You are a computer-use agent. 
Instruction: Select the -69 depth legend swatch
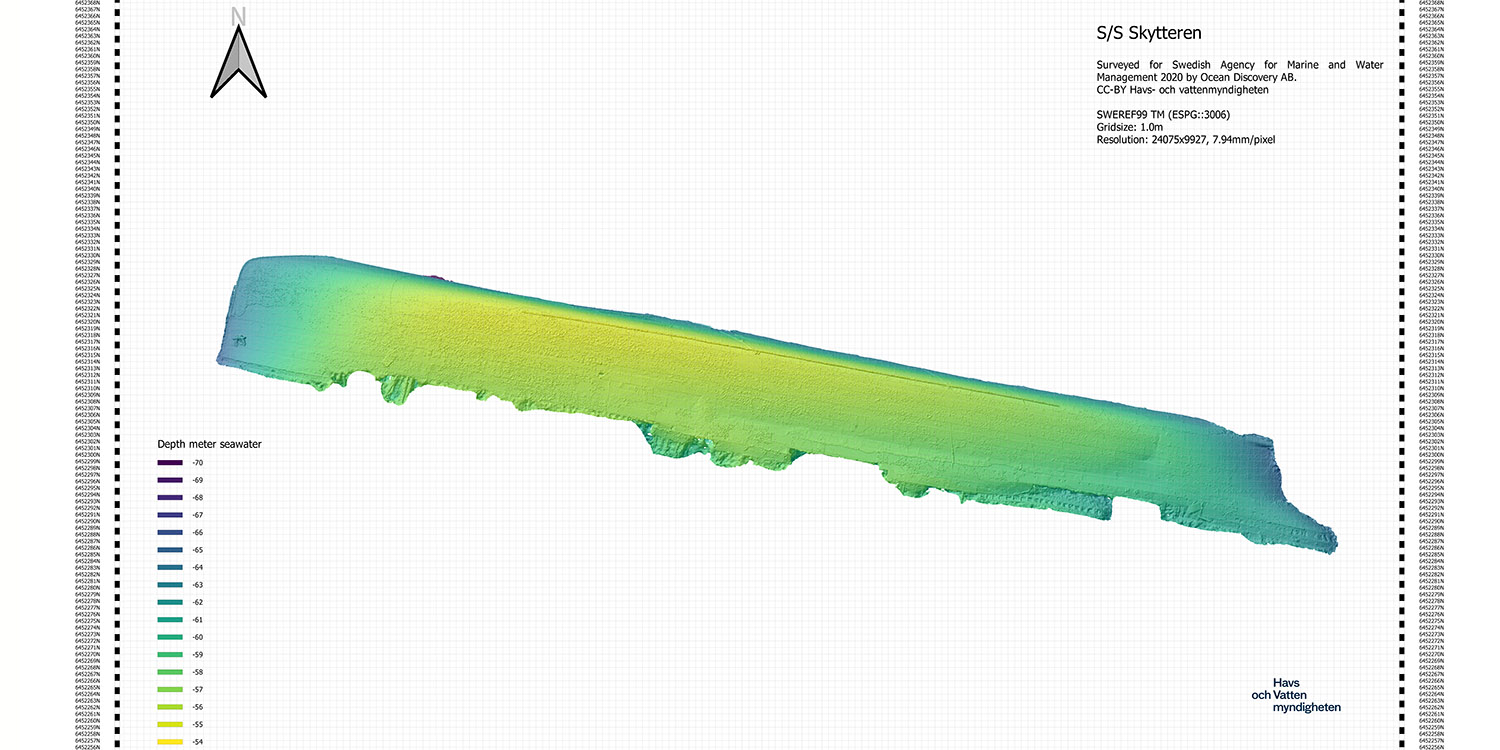(170, 480)
